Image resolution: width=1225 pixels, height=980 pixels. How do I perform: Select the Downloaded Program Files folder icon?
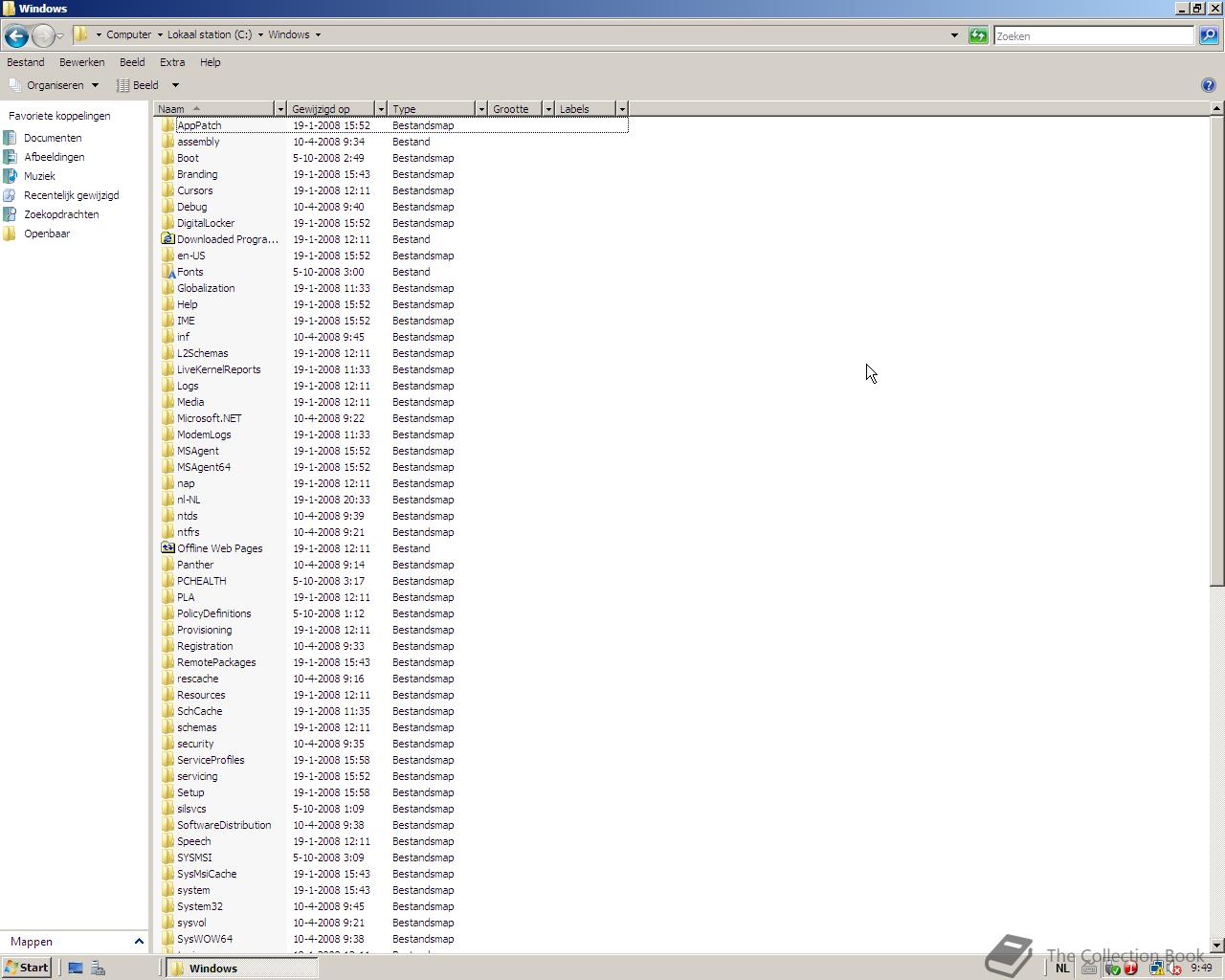(x=167, y=239)
